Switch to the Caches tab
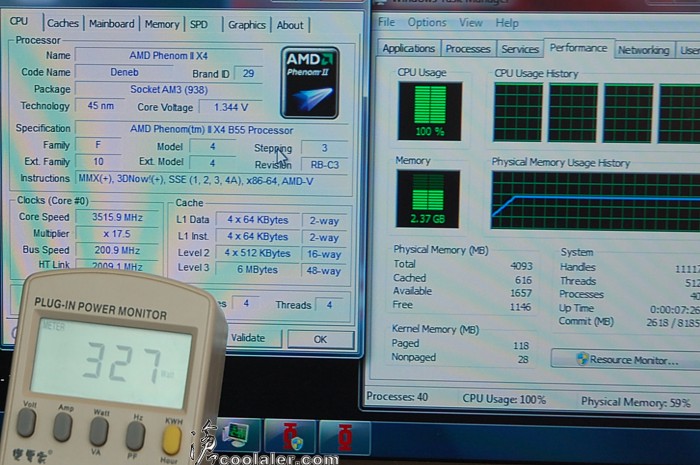Viewport: 700px width, 465px height. click(x=63, y=24)
